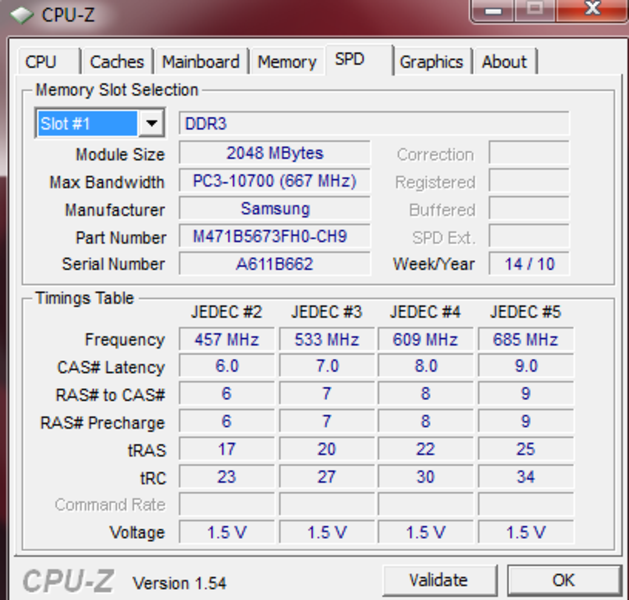Select the 2048 MBytes module size value
The image size is (629, 600).
274,153
